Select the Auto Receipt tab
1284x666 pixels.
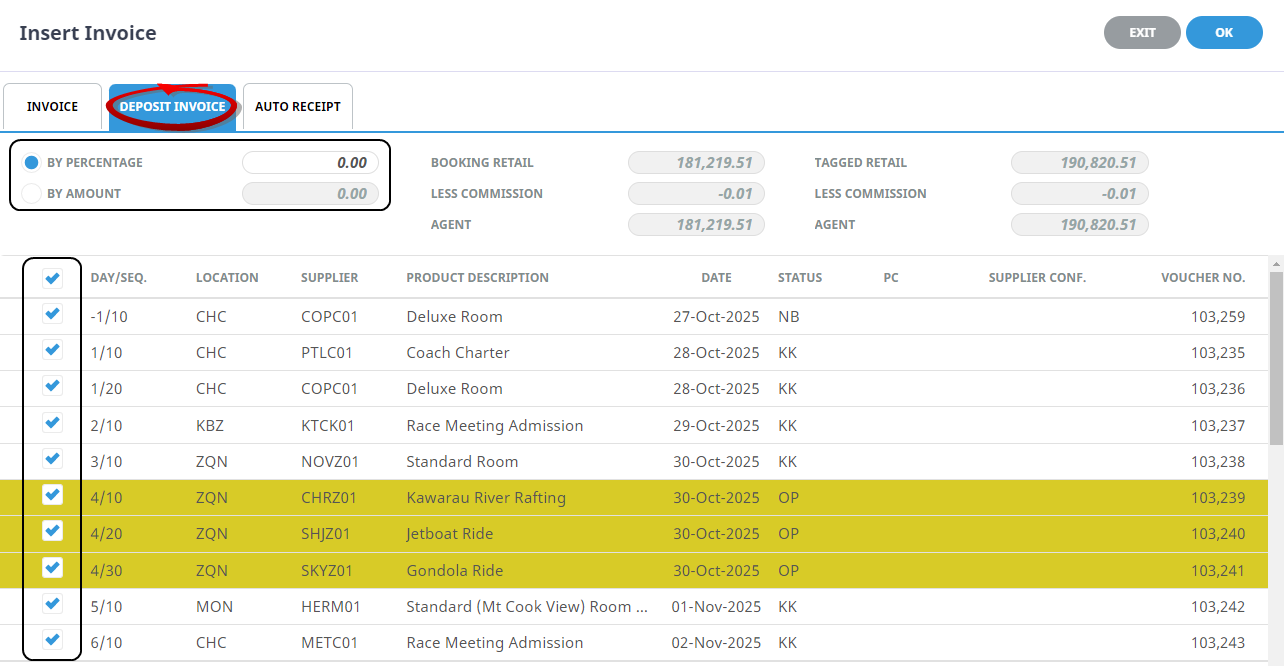[x=297, y=107]
